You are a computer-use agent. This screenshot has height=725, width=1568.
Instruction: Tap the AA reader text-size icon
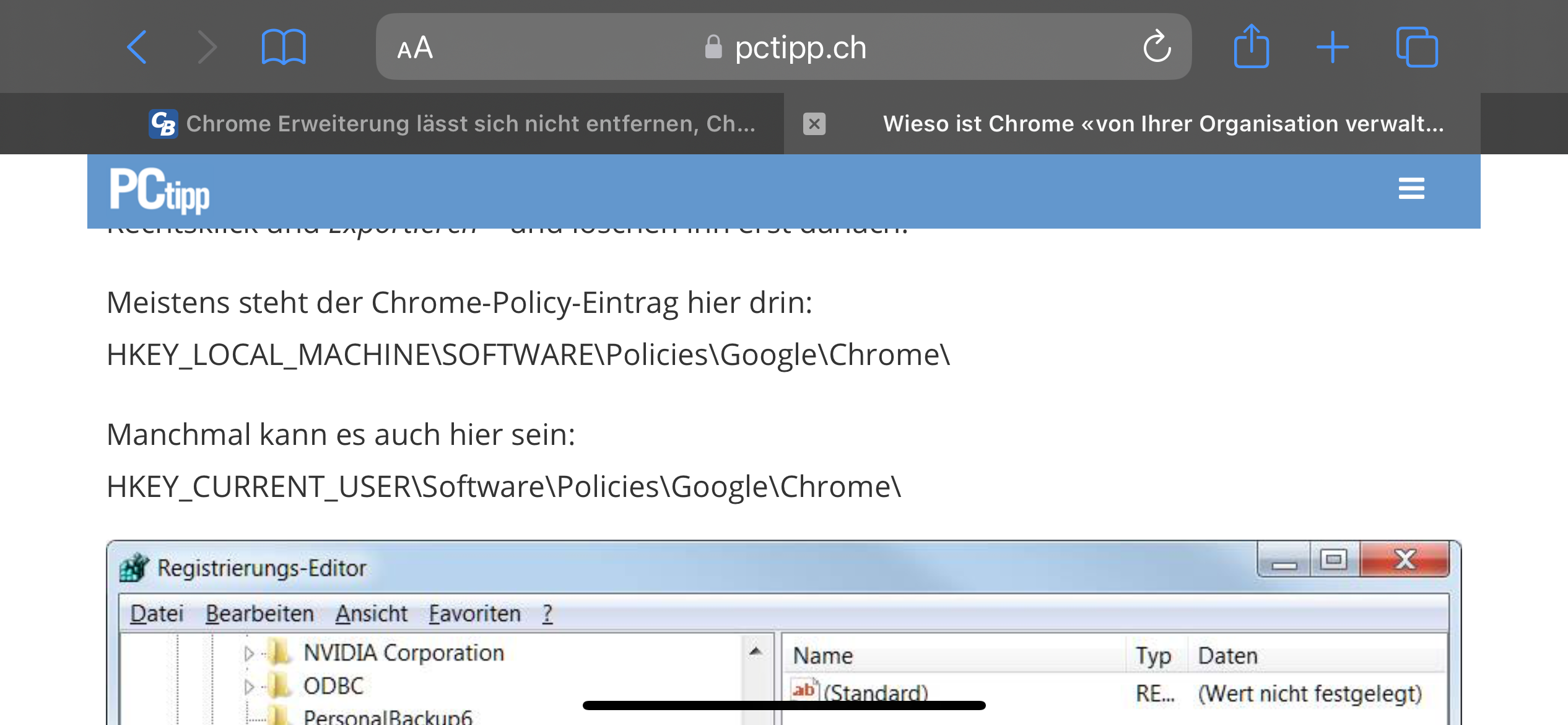[415, 48]
